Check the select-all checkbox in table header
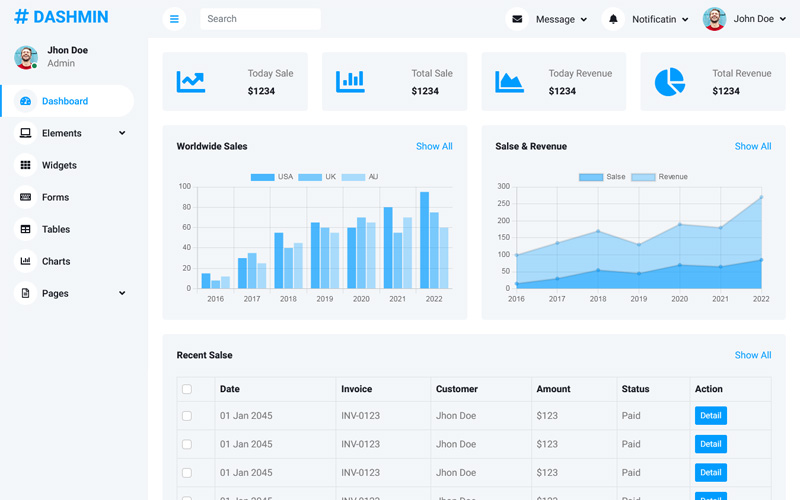The width and height of the screenshot is (800, 500). pyautogui.click(x=187, y=389)
